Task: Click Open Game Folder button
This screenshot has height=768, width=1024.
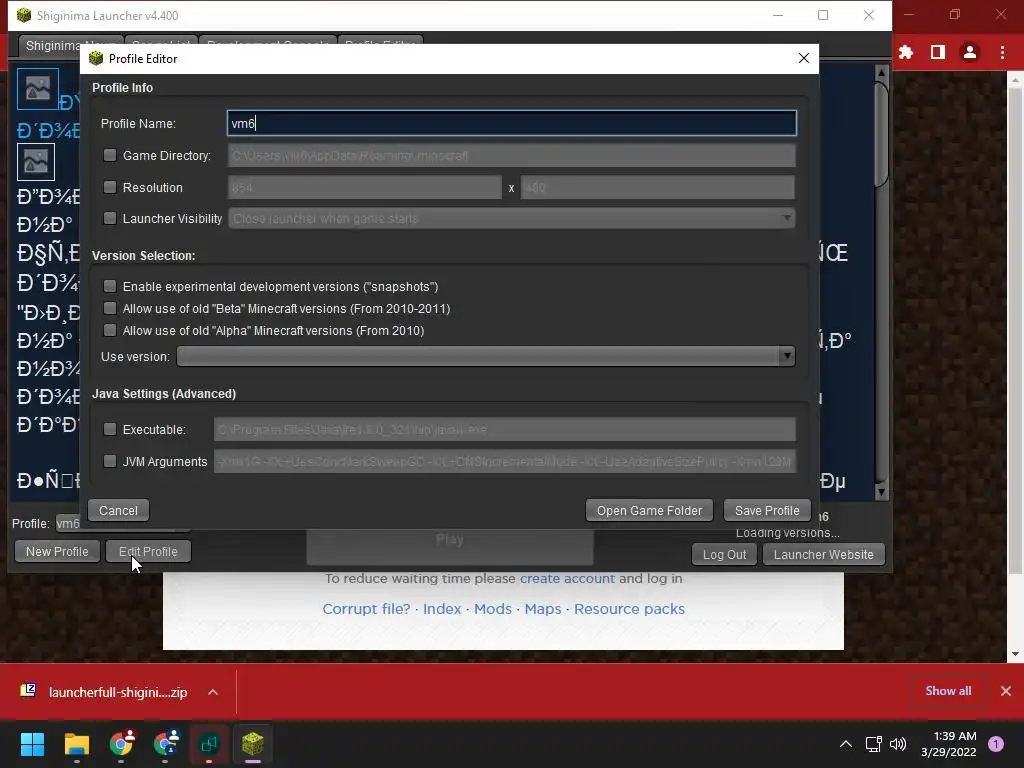Action: pyautogui.click(x=649, y=511)
